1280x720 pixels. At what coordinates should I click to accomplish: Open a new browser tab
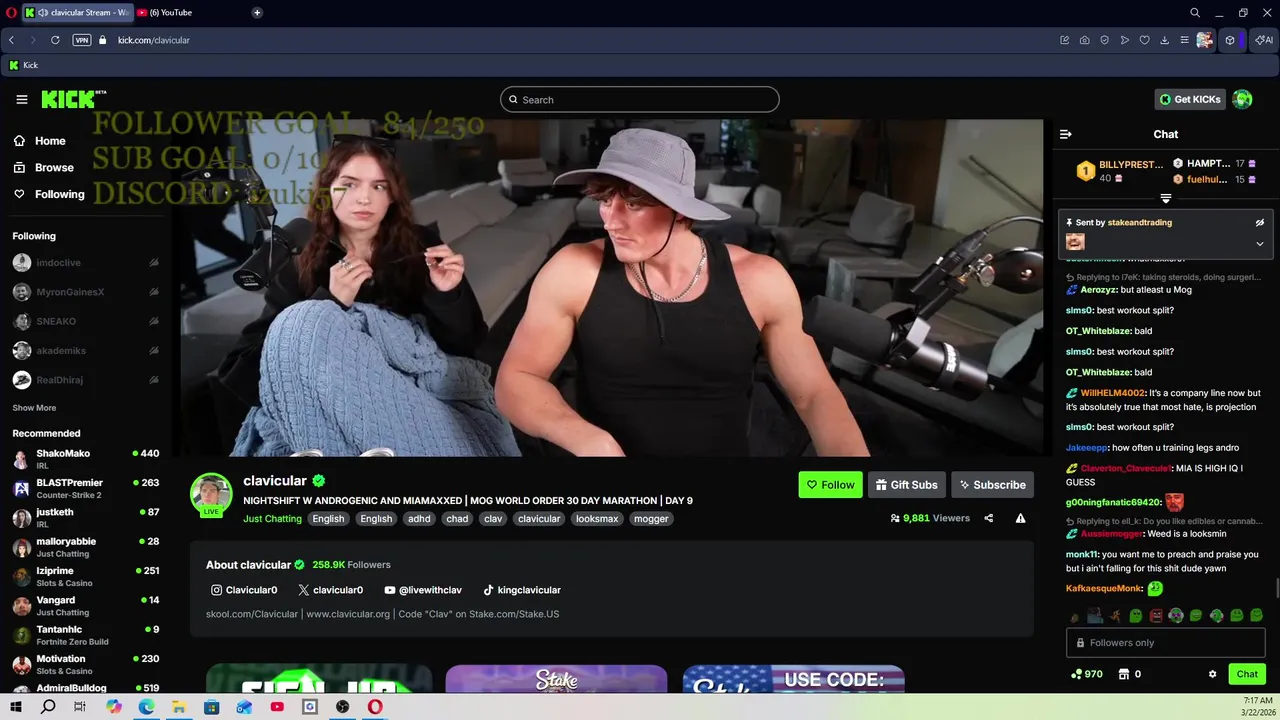pos(257,13)
